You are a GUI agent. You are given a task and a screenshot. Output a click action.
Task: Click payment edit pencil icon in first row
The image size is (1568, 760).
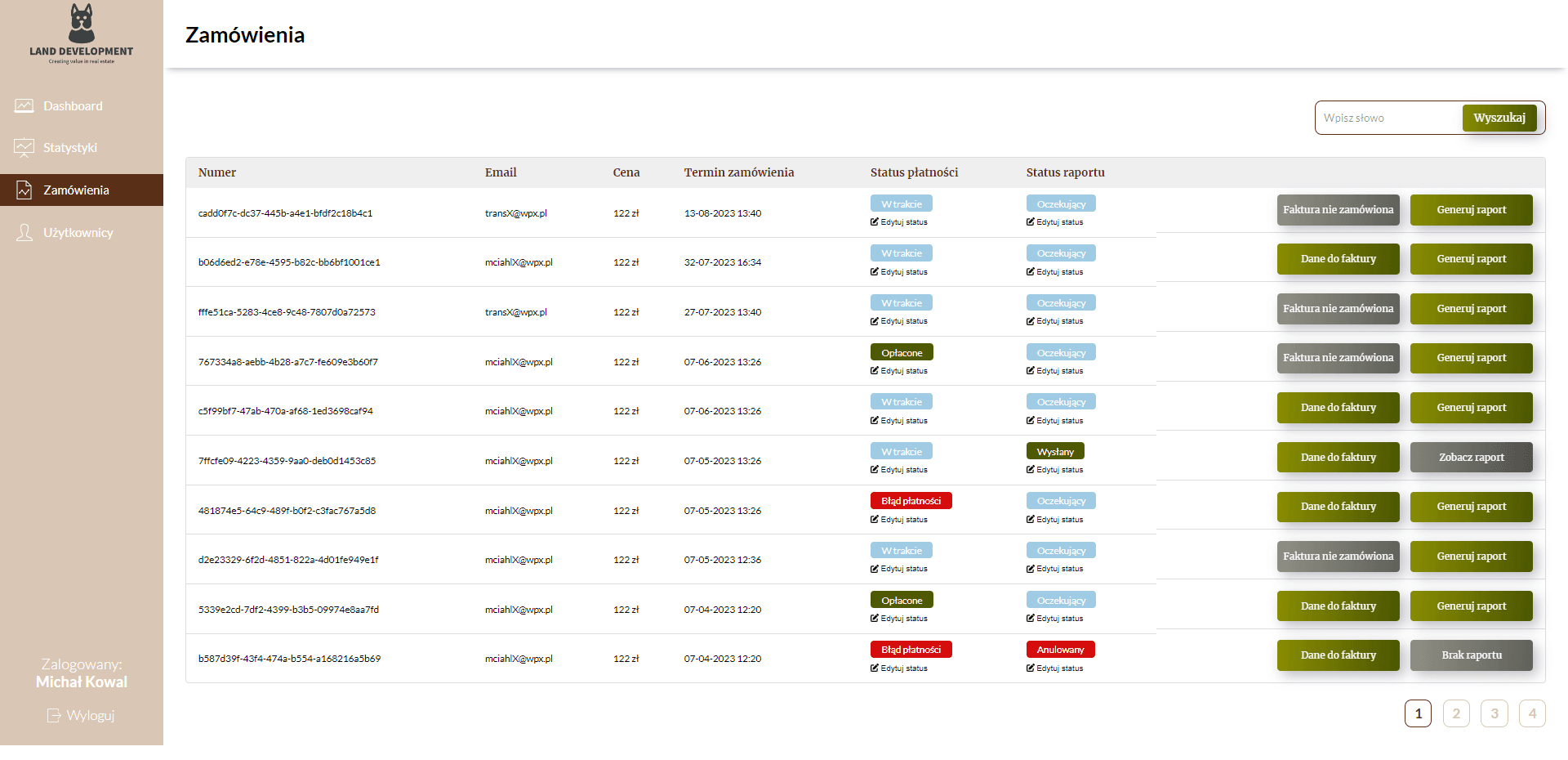click(875, 222)
